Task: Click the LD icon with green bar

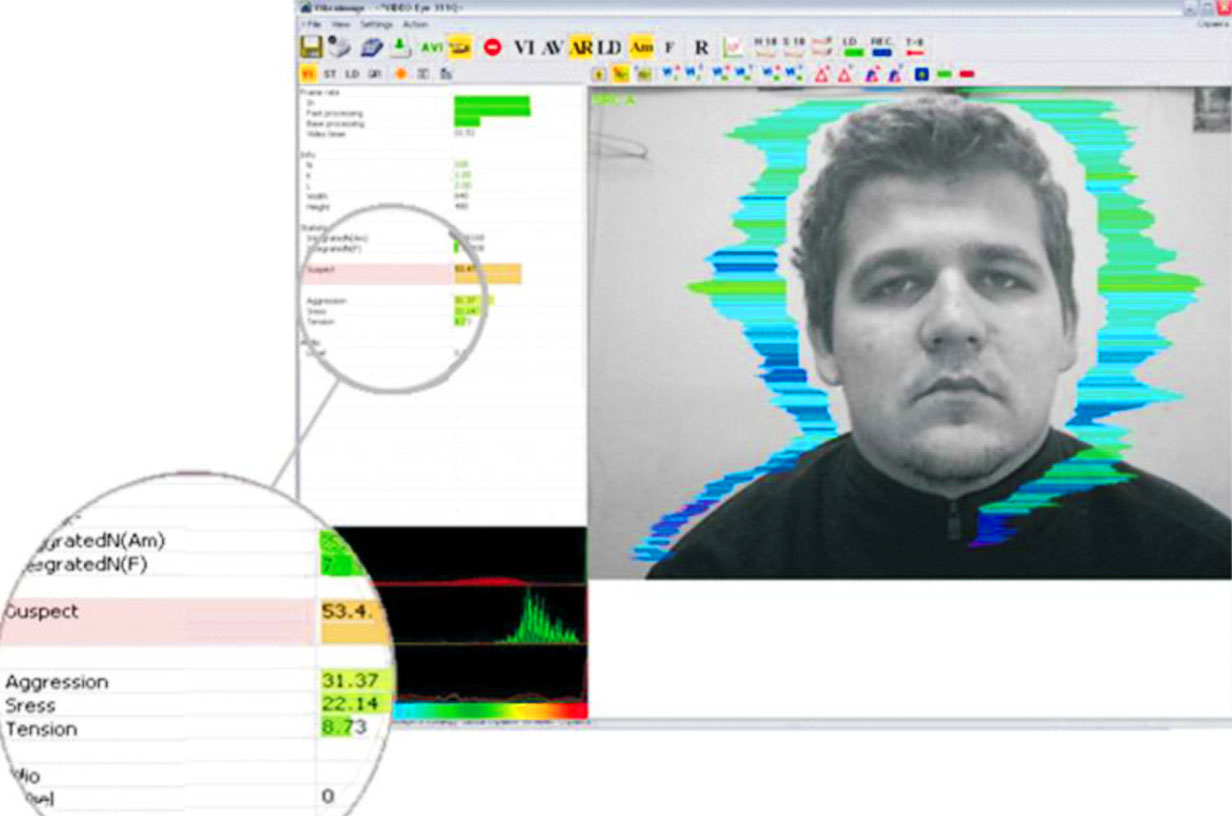Action: (851, 46)
